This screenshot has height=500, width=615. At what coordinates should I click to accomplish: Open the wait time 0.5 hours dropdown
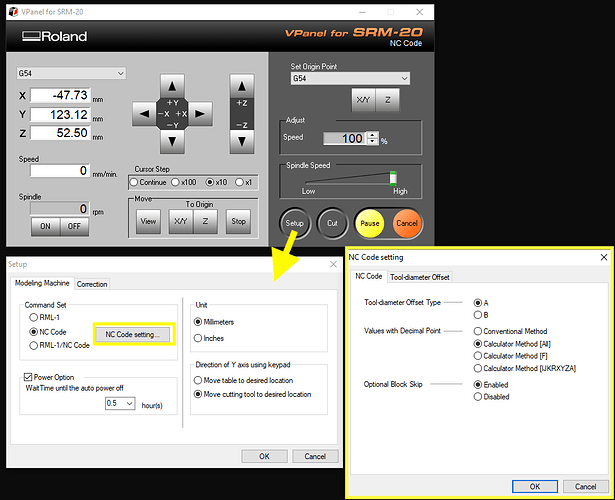pos(120,403)
